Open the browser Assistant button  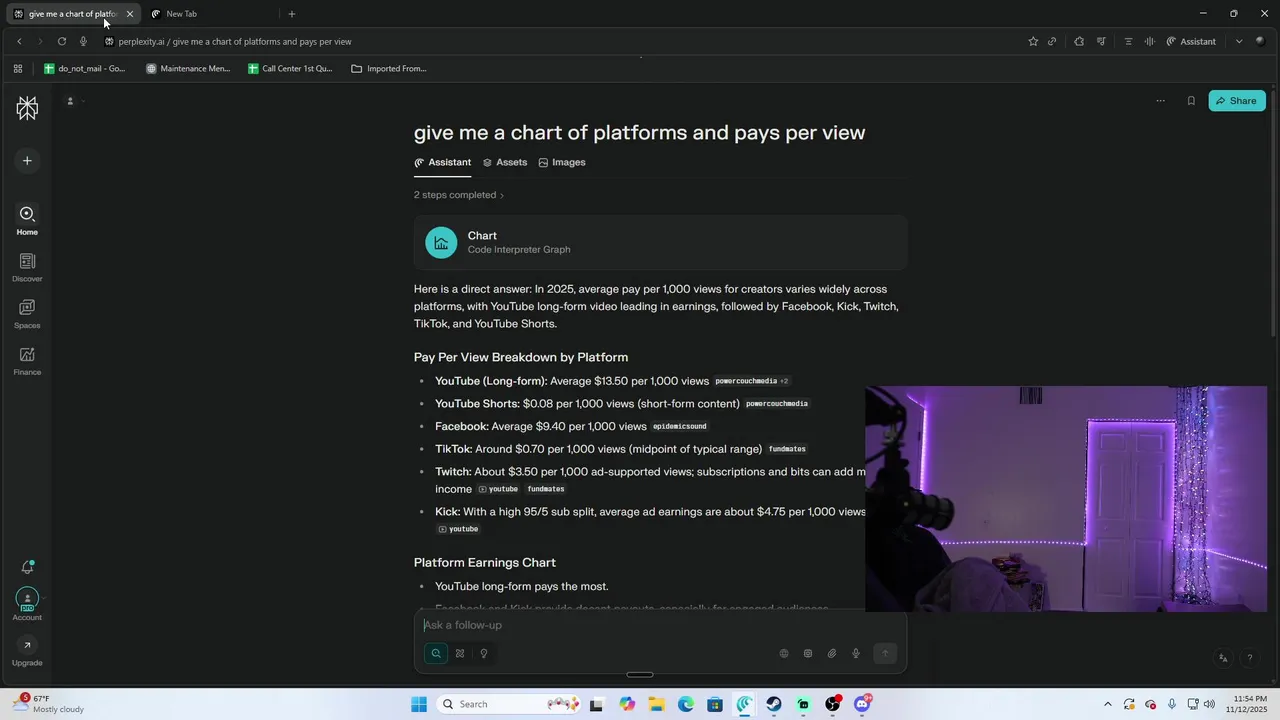1191,41
